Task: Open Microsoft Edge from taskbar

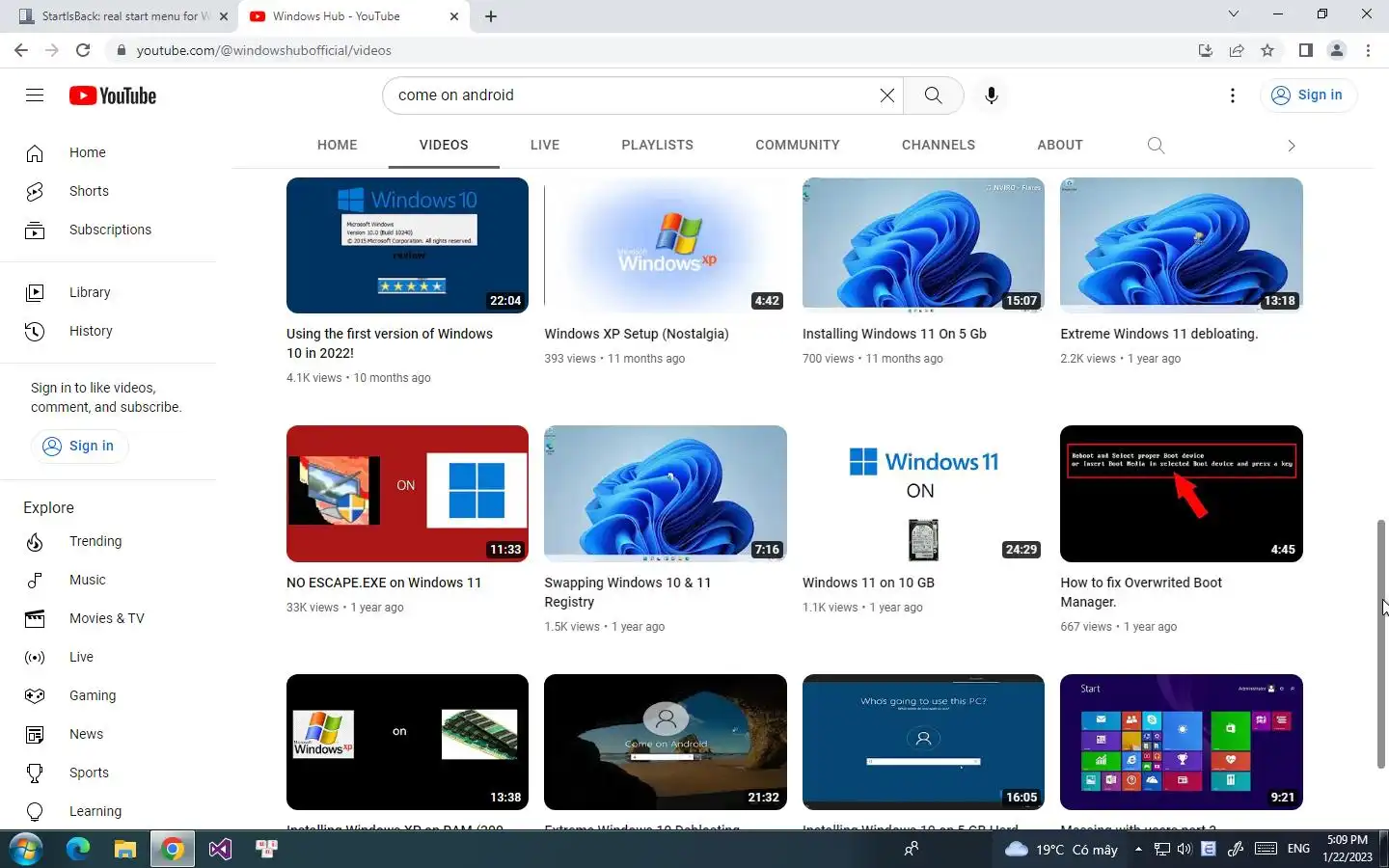Action: [x=78, y=849]
